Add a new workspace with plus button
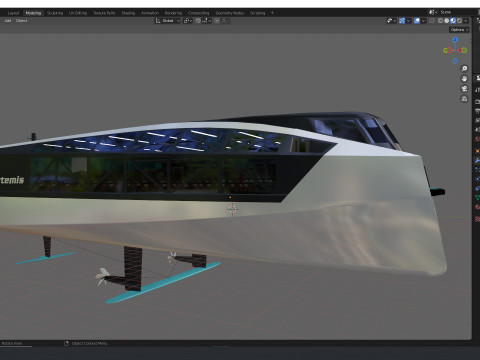 pos(272,13)
